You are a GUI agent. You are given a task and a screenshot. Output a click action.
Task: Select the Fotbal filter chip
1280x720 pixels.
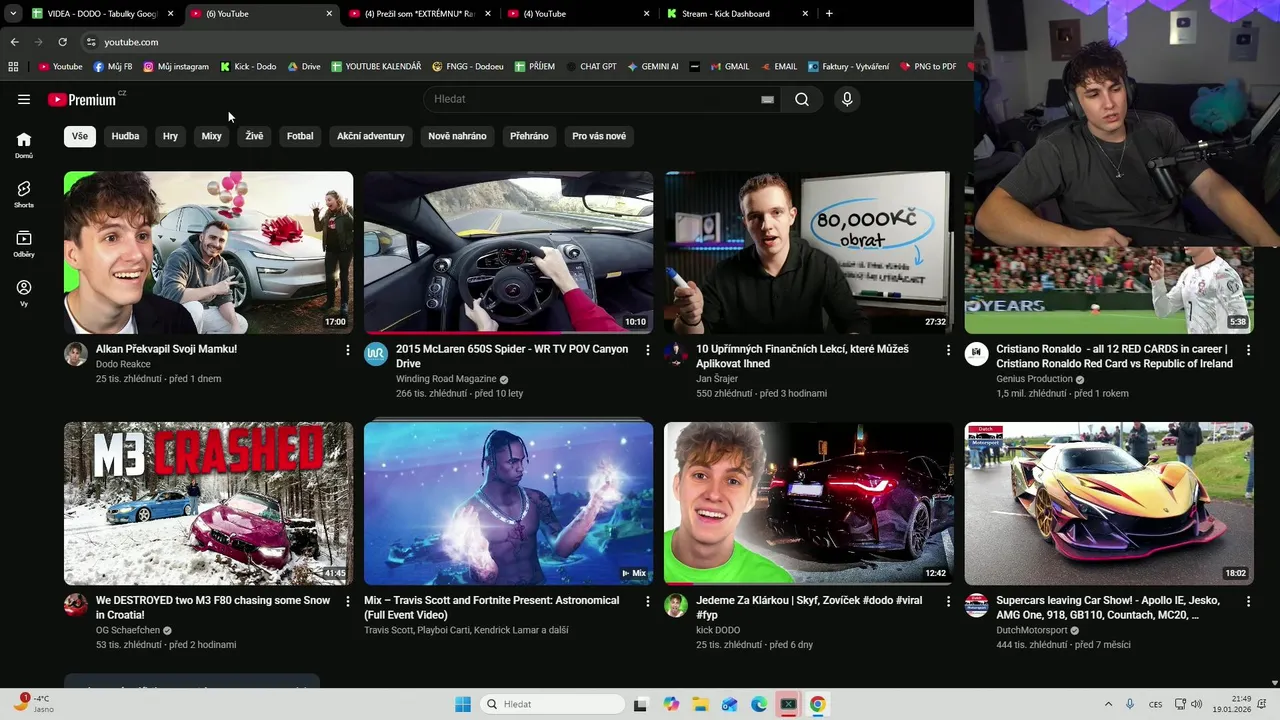pos(300,136)
